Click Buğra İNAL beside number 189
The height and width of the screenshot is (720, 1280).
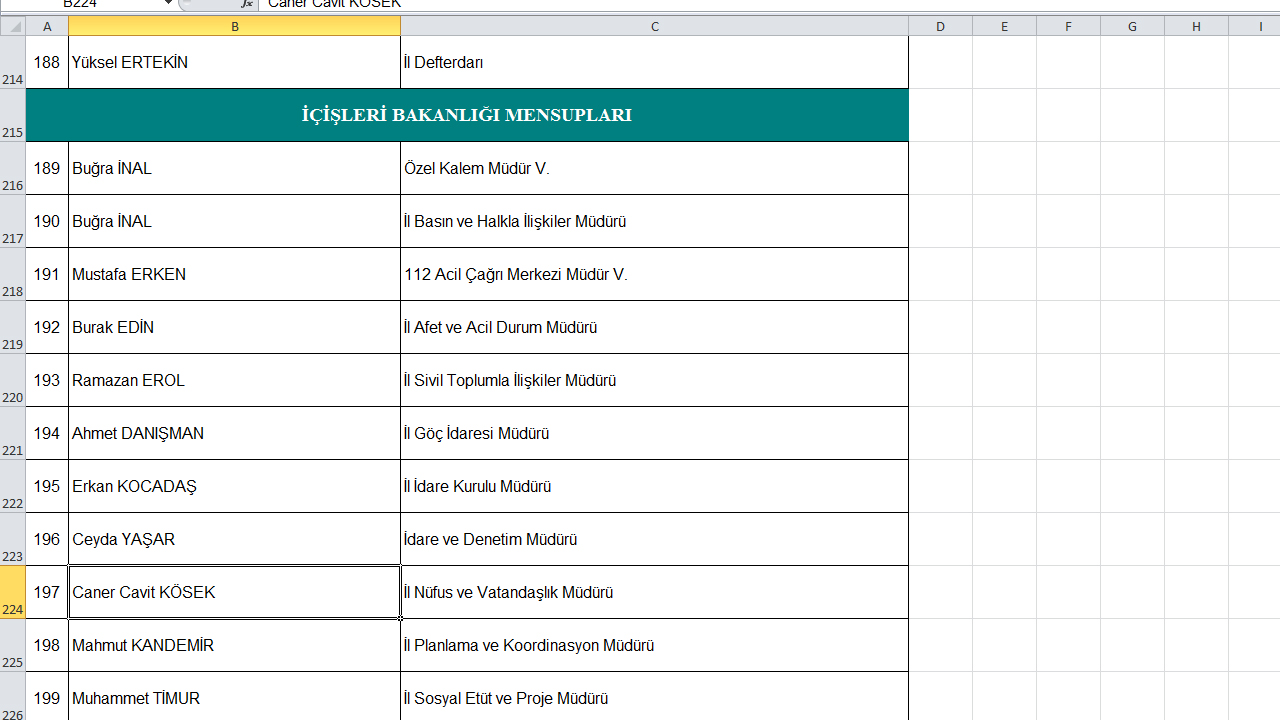click(234, 168)
